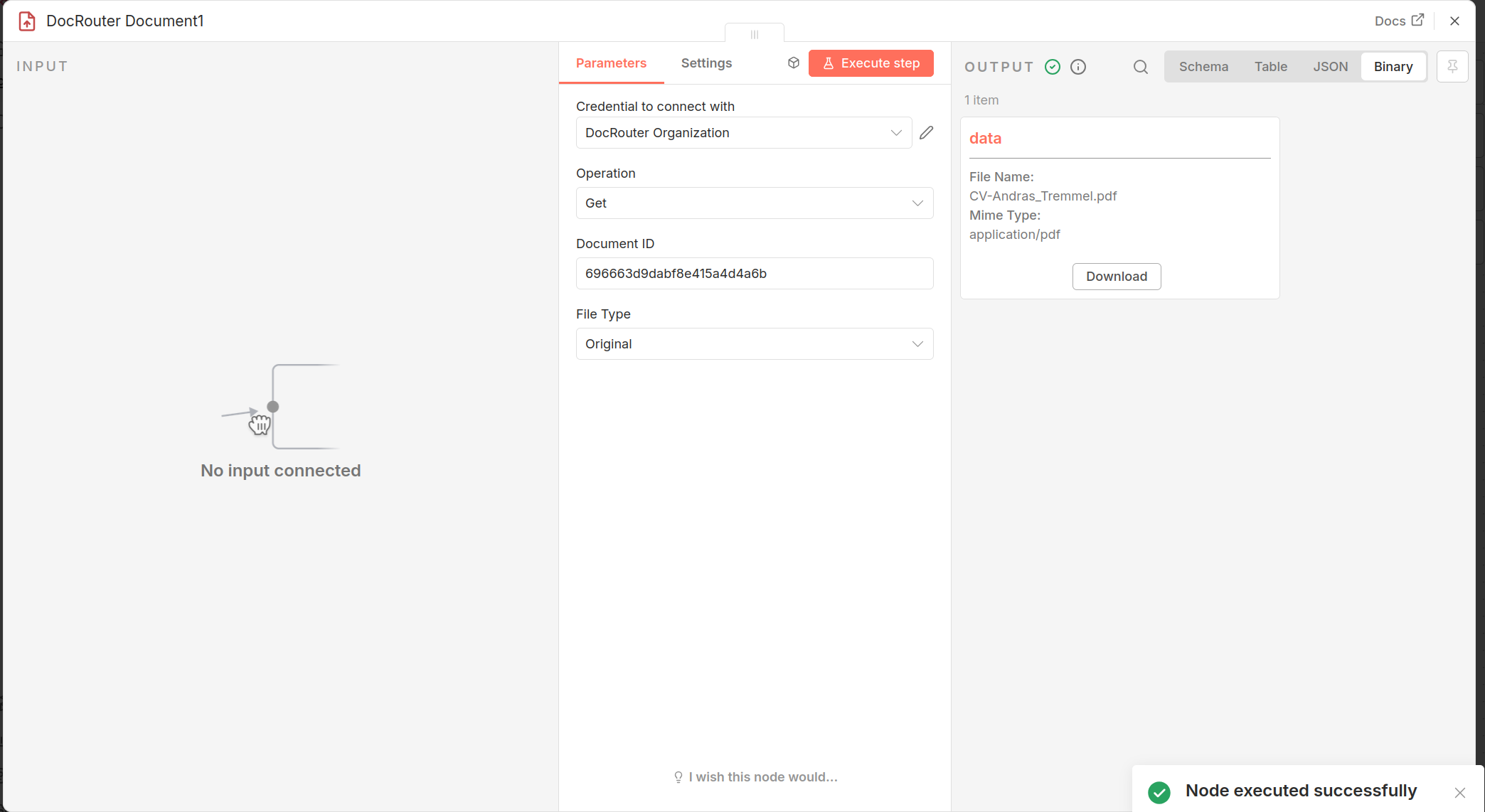
Task: Search output with the magnifier icon
Action: (x=1140, y=67)
